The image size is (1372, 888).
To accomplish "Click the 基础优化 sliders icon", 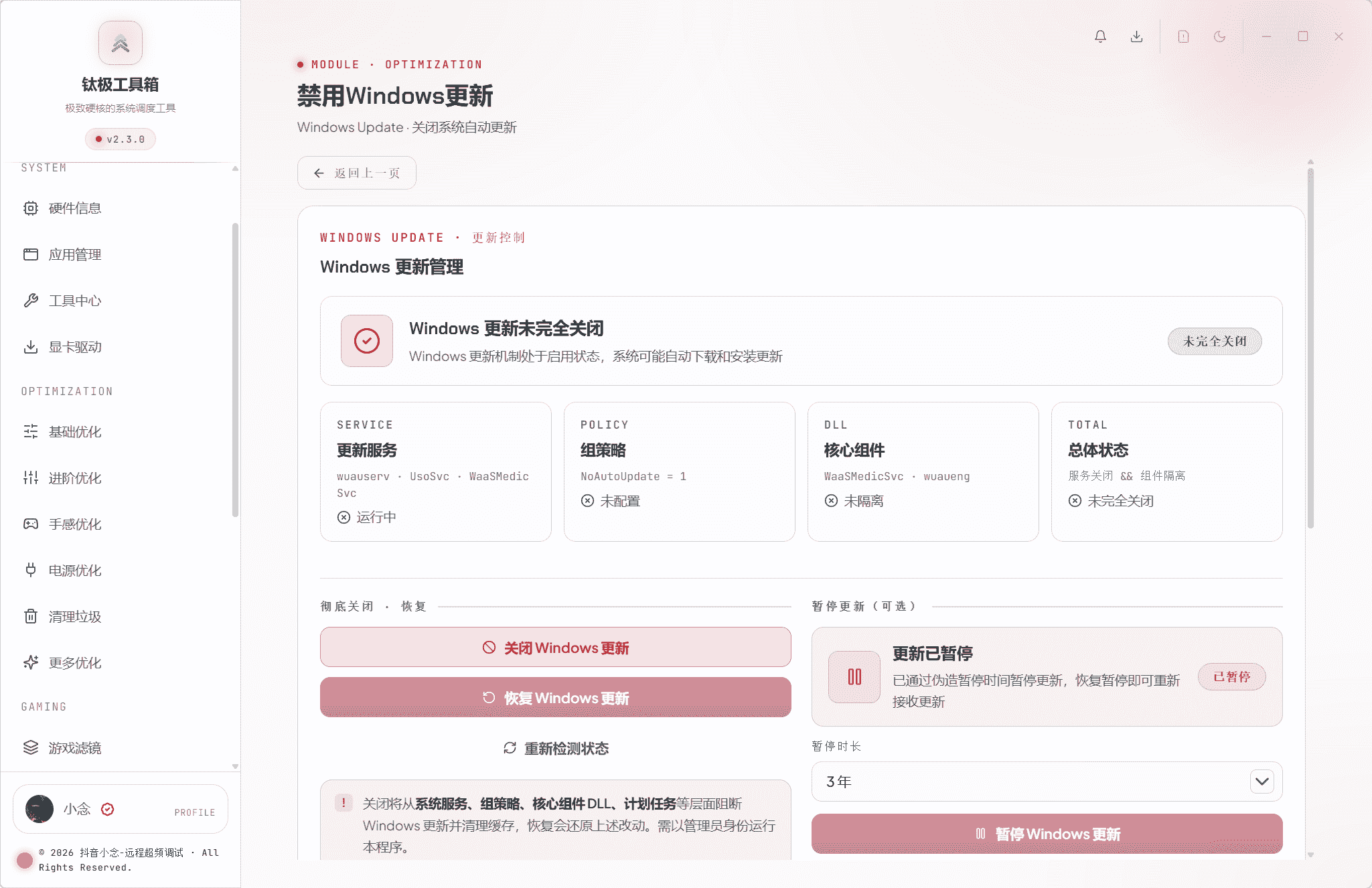I will point(31,431).
